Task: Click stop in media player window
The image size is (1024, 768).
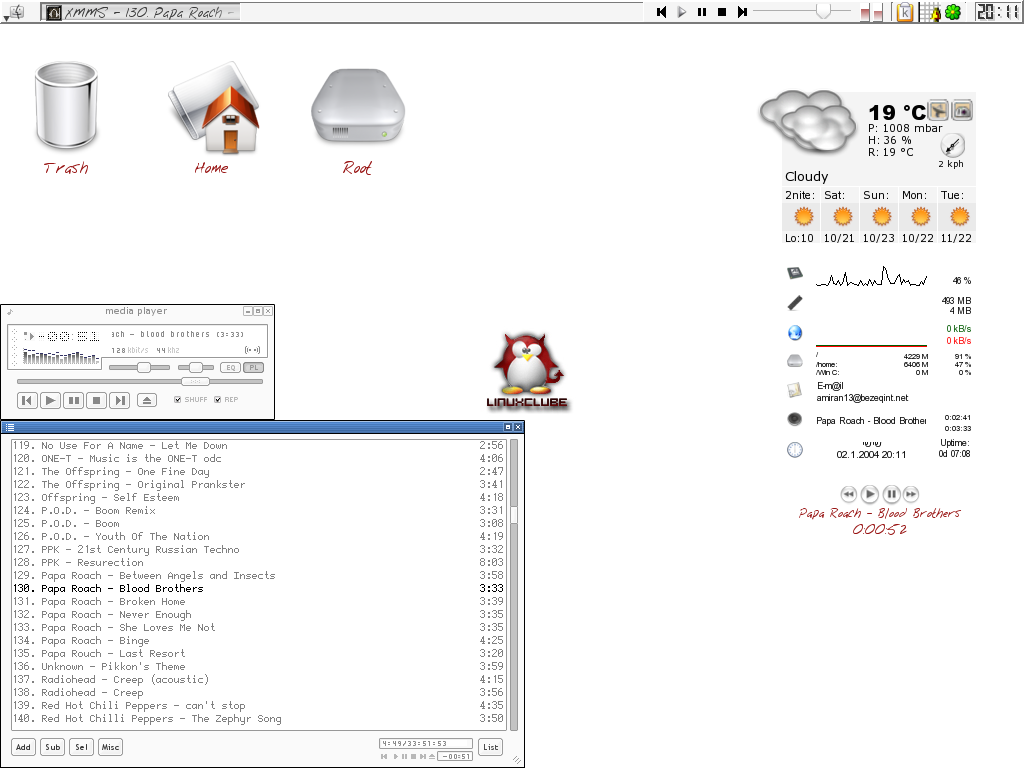Action: pos(97,400)
